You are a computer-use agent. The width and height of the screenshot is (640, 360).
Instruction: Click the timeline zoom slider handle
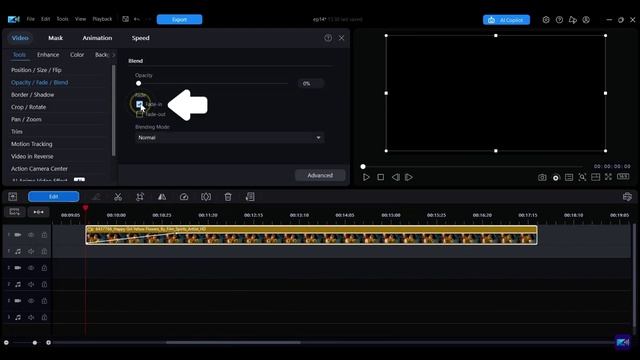35,342
